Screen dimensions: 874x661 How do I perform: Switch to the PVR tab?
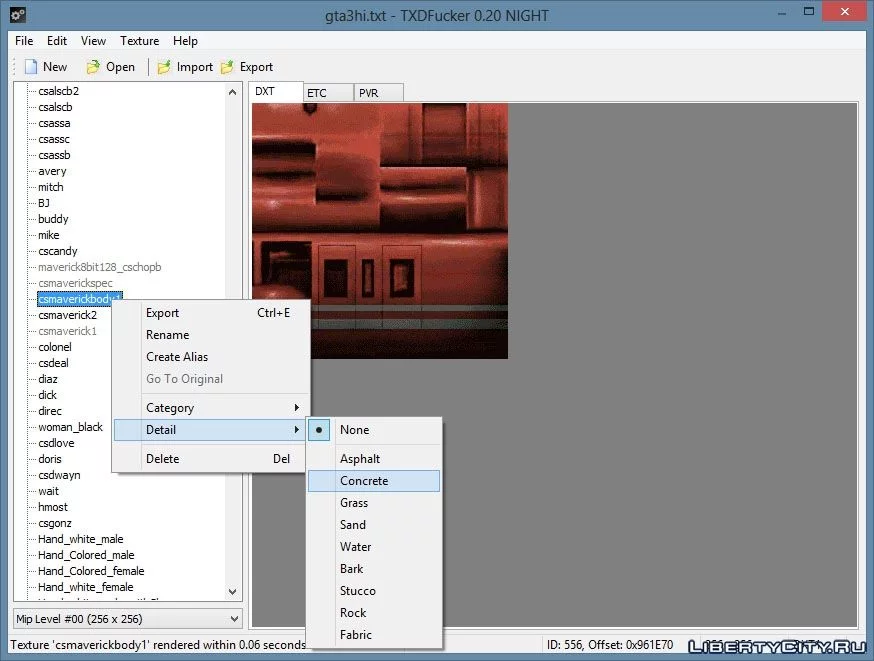[x=378, y=93]
